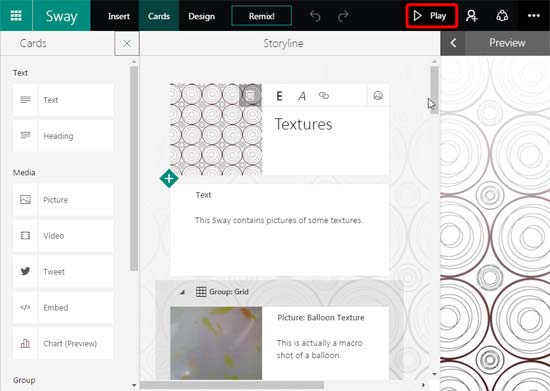The image size is (550, 391).
Task: Expand the Preview panel with the chevron
Action: 453,43
